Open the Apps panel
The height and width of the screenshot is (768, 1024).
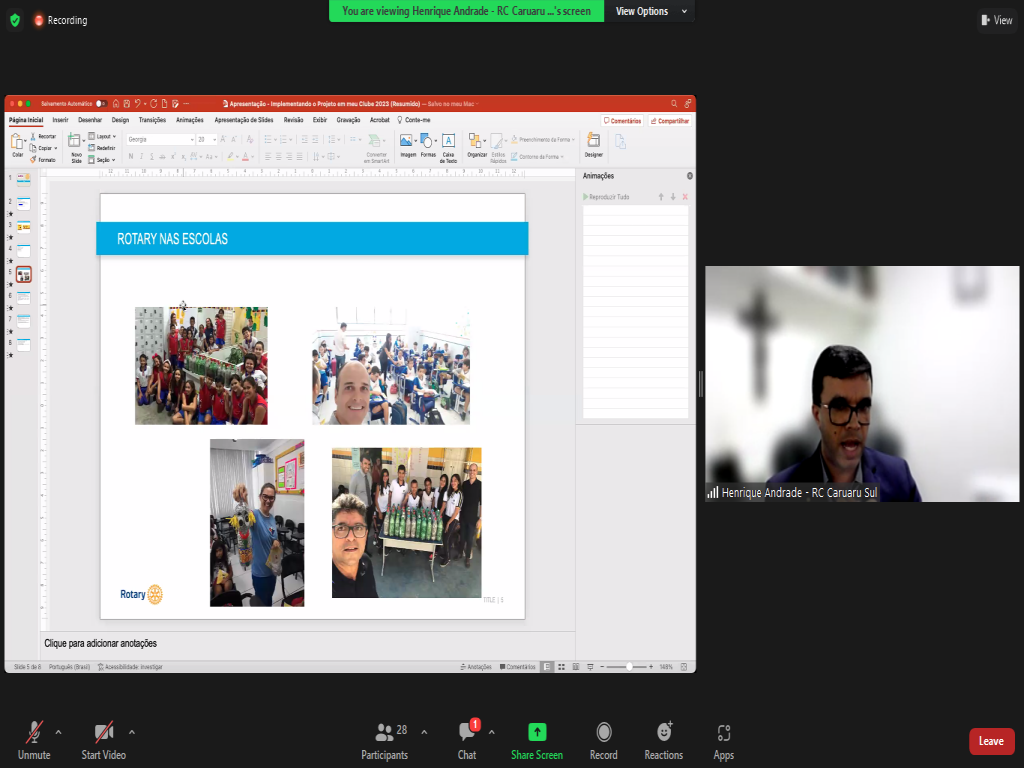[x=724, y=733]
